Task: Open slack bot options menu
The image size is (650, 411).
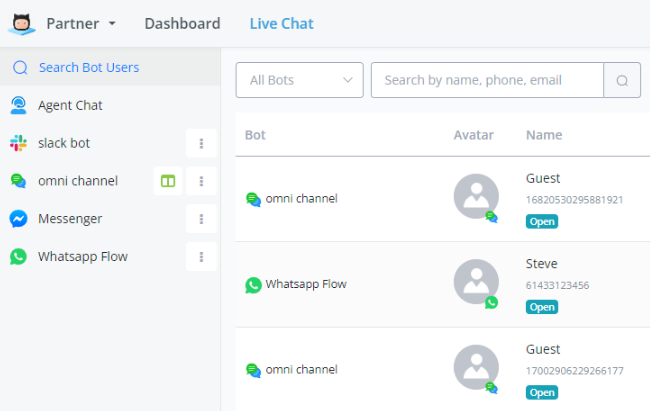Action: [201, 143]
